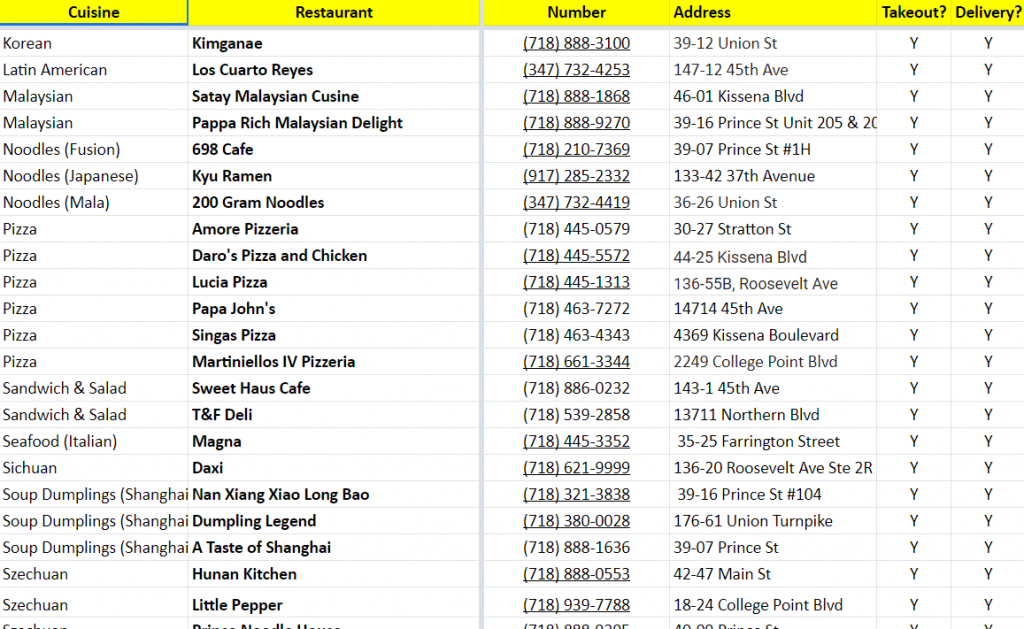
Task: Click address 133-42 37th Avenue
Action: [744, 176]
